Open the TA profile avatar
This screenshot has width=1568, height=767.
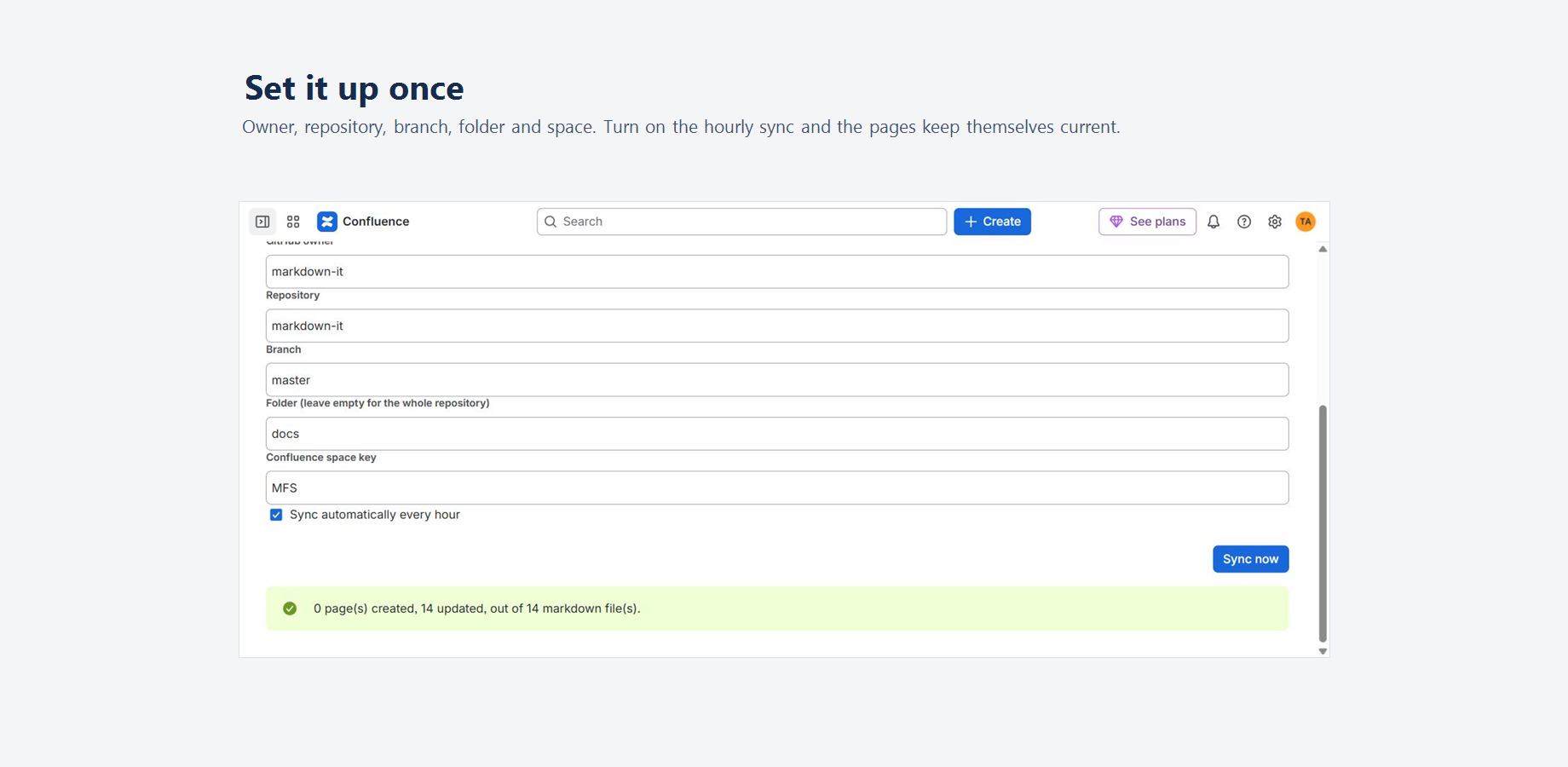point(1306,222)
